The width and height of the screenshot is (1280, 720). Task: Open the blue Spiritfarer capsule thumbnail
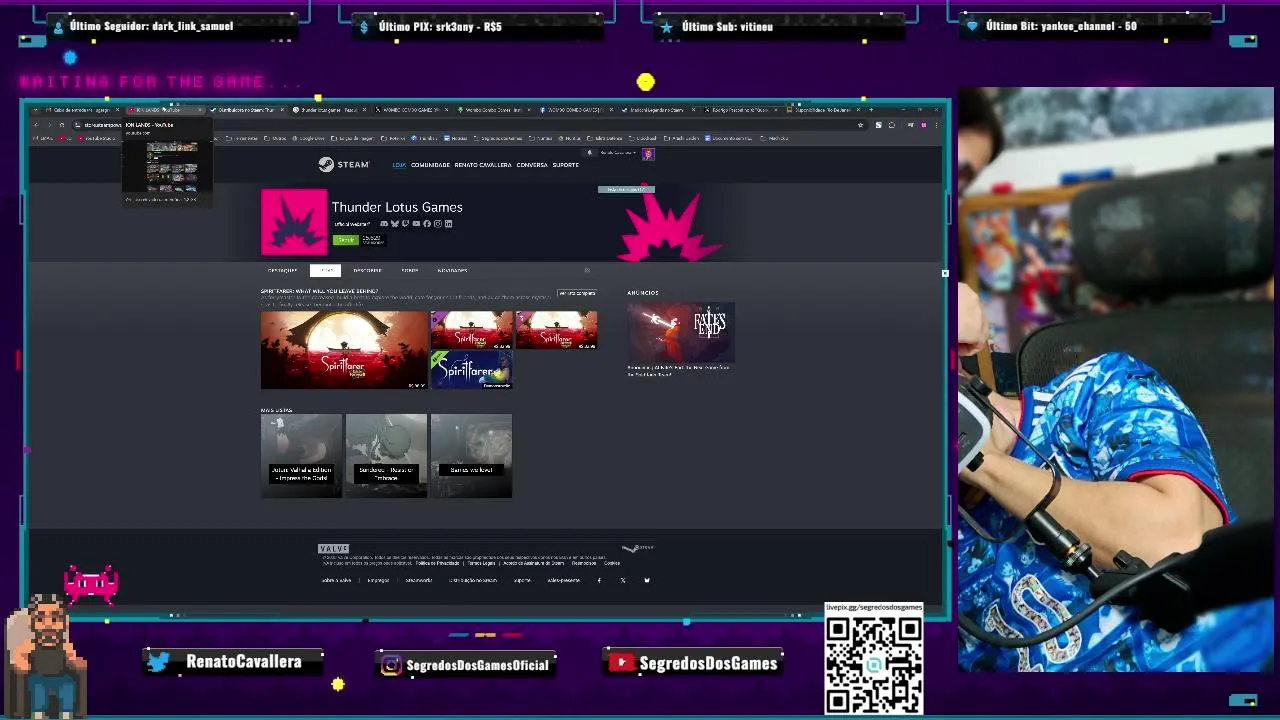pos(471,370)
